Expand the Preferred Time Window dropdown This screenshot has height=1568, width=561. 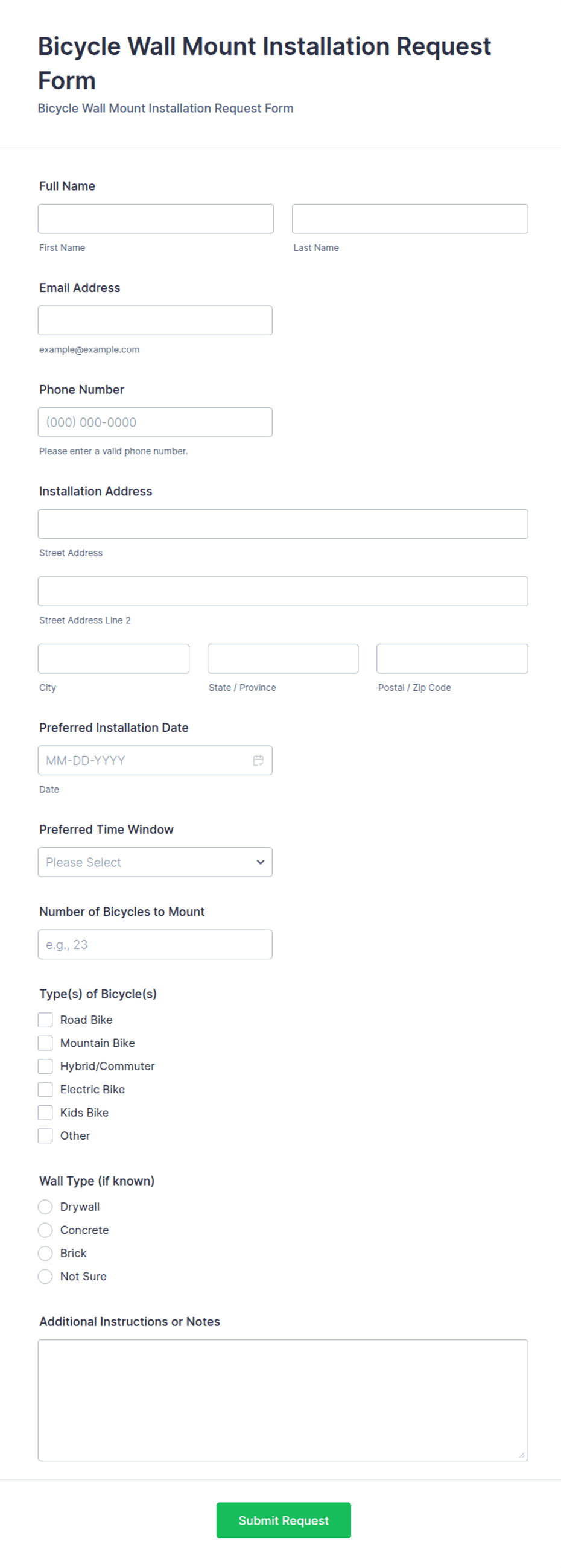click(155, 862)
